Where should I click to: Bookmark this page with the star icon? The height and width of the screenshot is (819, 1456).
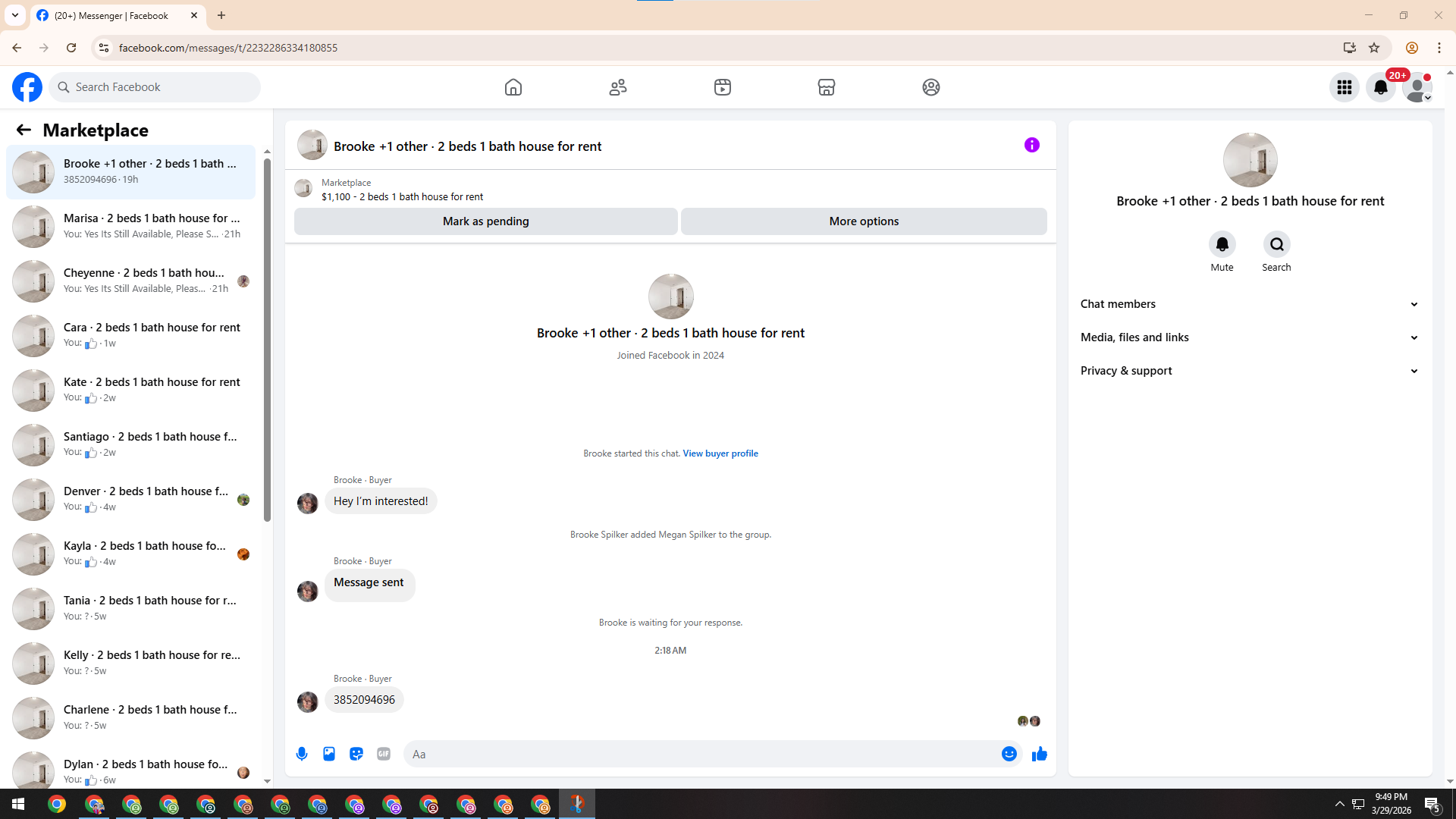coord(1374,48)
